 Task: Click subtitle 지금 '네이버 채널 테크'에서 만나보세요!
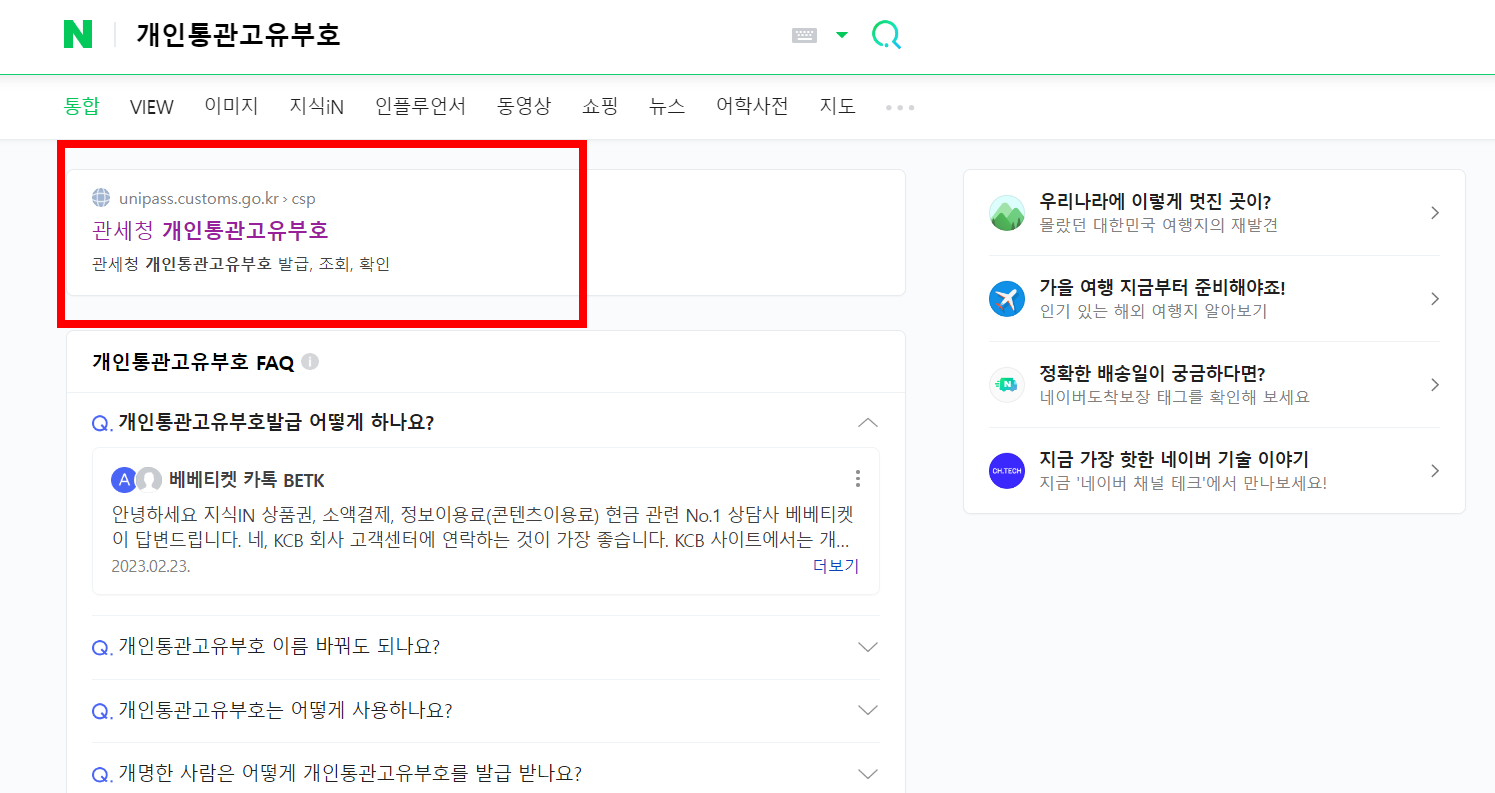[x=1183, y=483]
